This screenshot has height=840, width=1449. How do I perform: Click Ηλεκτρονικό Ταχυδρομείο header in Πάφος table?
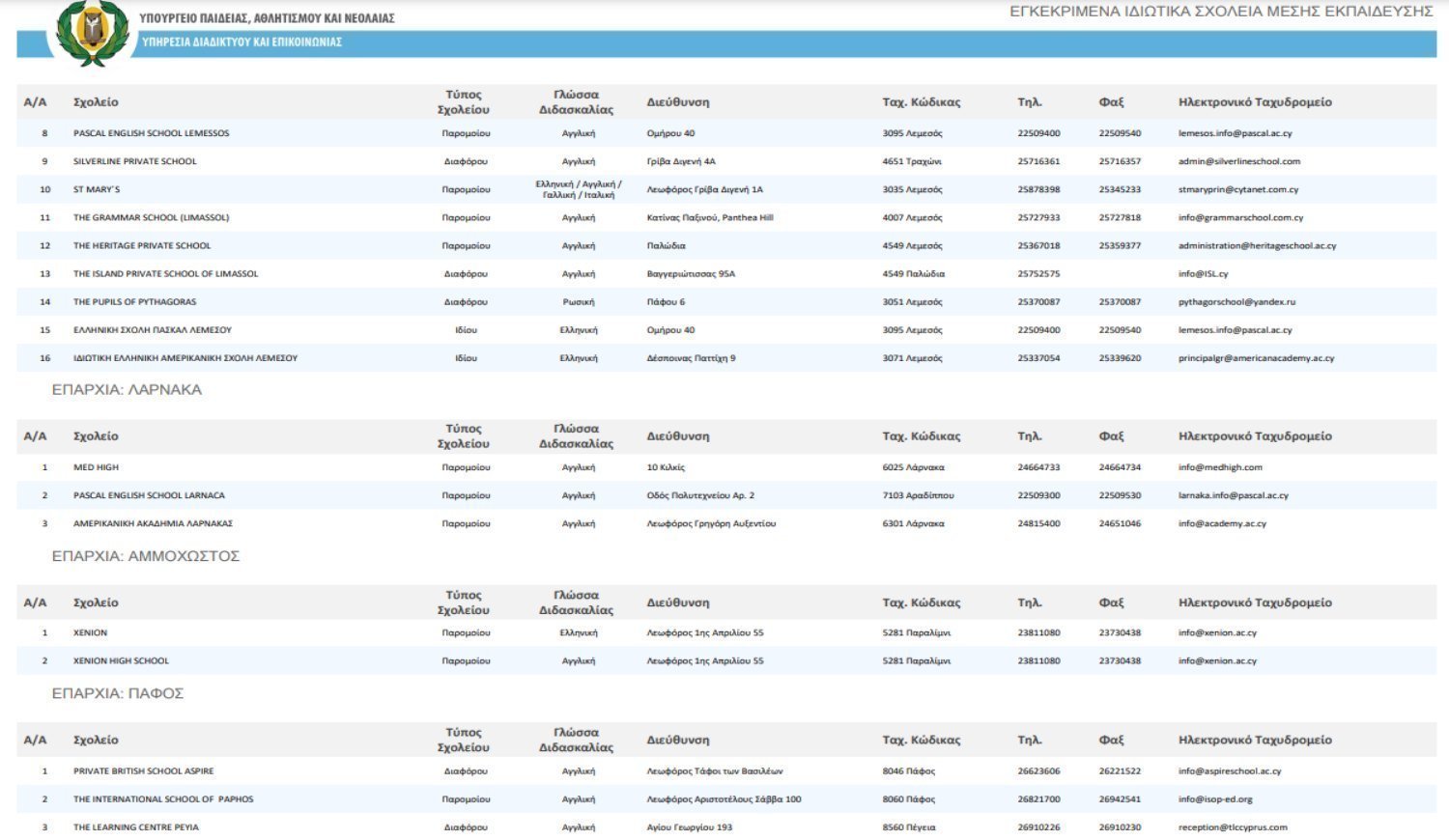(1255, 740)
